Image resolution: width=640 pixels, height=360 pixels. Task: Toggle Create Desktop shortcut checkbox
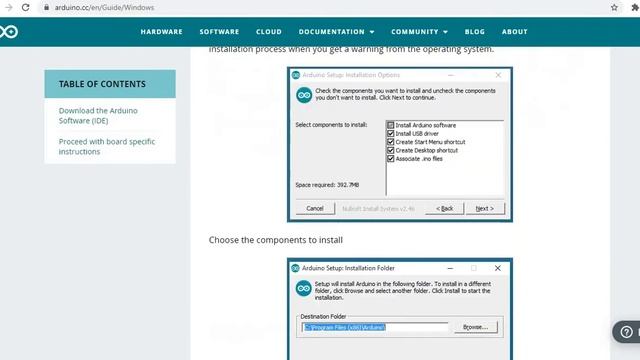click(x=391, y=150)
